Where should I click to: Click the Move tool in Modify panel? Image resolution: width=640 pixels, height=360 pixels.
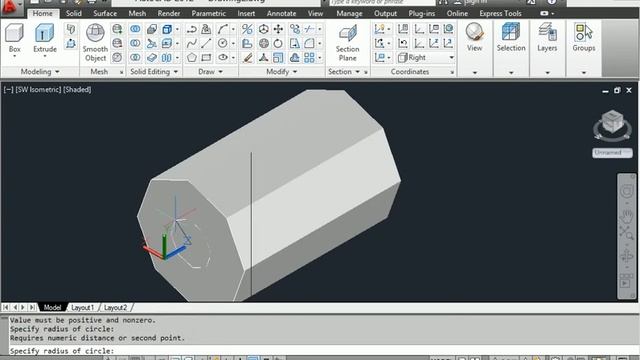(x=278, y=29)
